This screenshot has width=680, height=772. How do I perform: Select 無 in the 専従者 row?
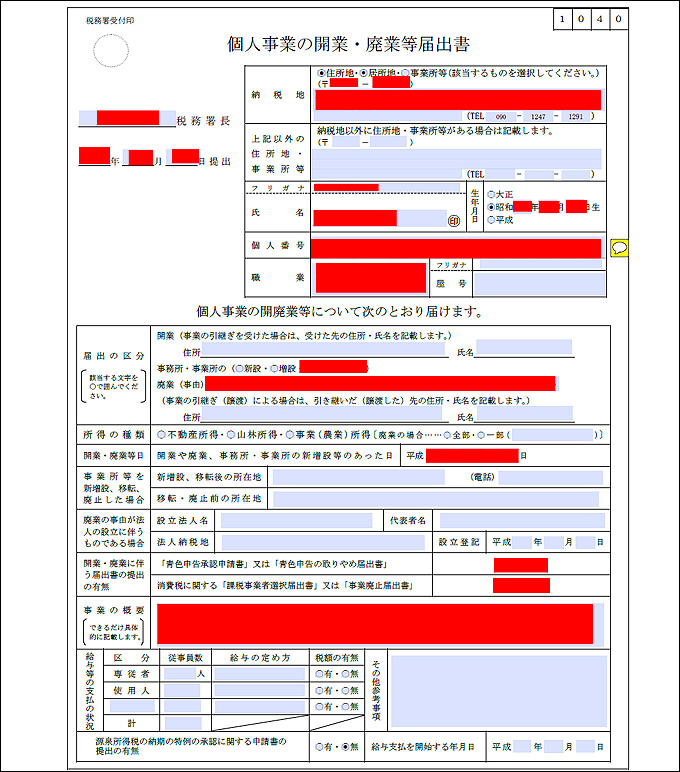(346, 674)
